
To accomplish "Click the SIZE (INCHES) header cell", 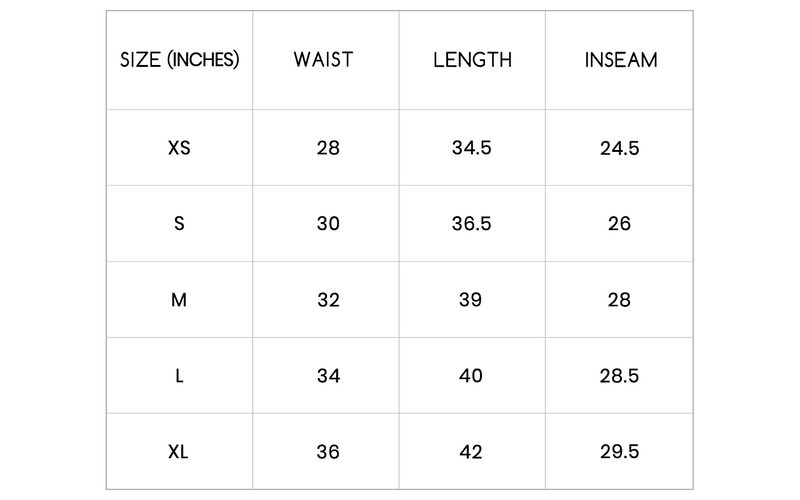I will tap(179, 59).
